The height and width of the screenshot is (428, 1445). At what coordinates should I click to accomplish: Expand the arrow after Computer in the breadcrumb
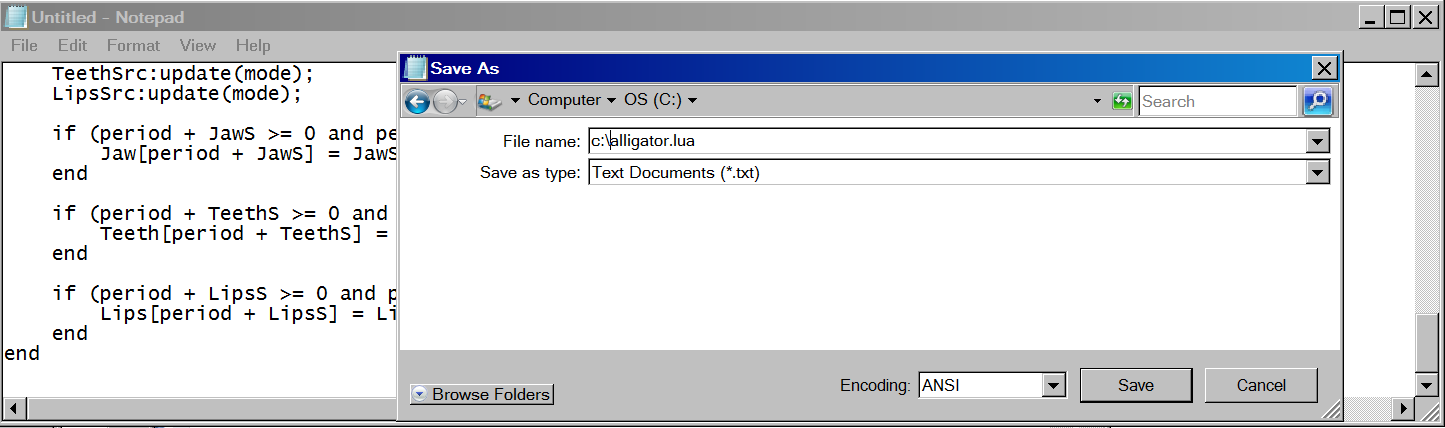tap(610, 101)
